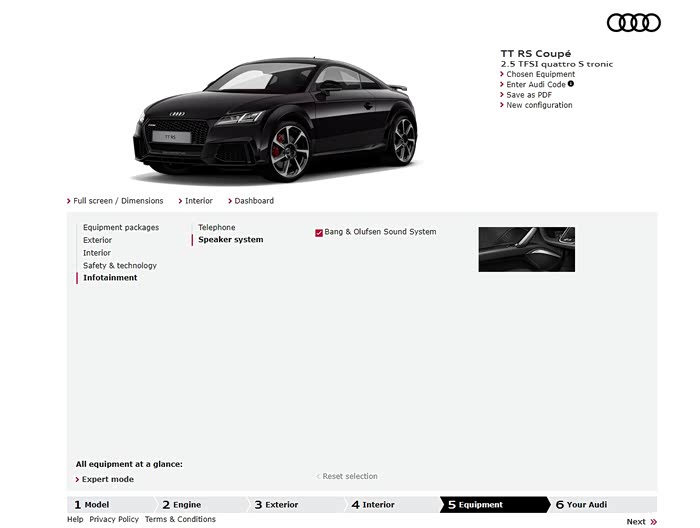The image size is (700, 528).
Task: Click the Bang & Olufsen speaker thumbnail
Action: 526,249
